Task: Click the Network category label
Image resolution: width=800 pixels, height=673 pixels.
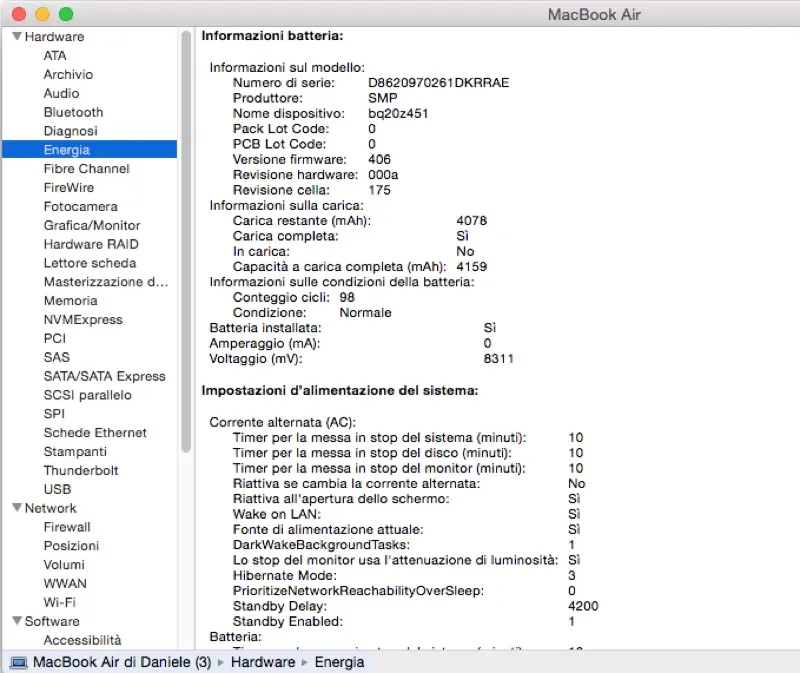Action: coord(51,508)
